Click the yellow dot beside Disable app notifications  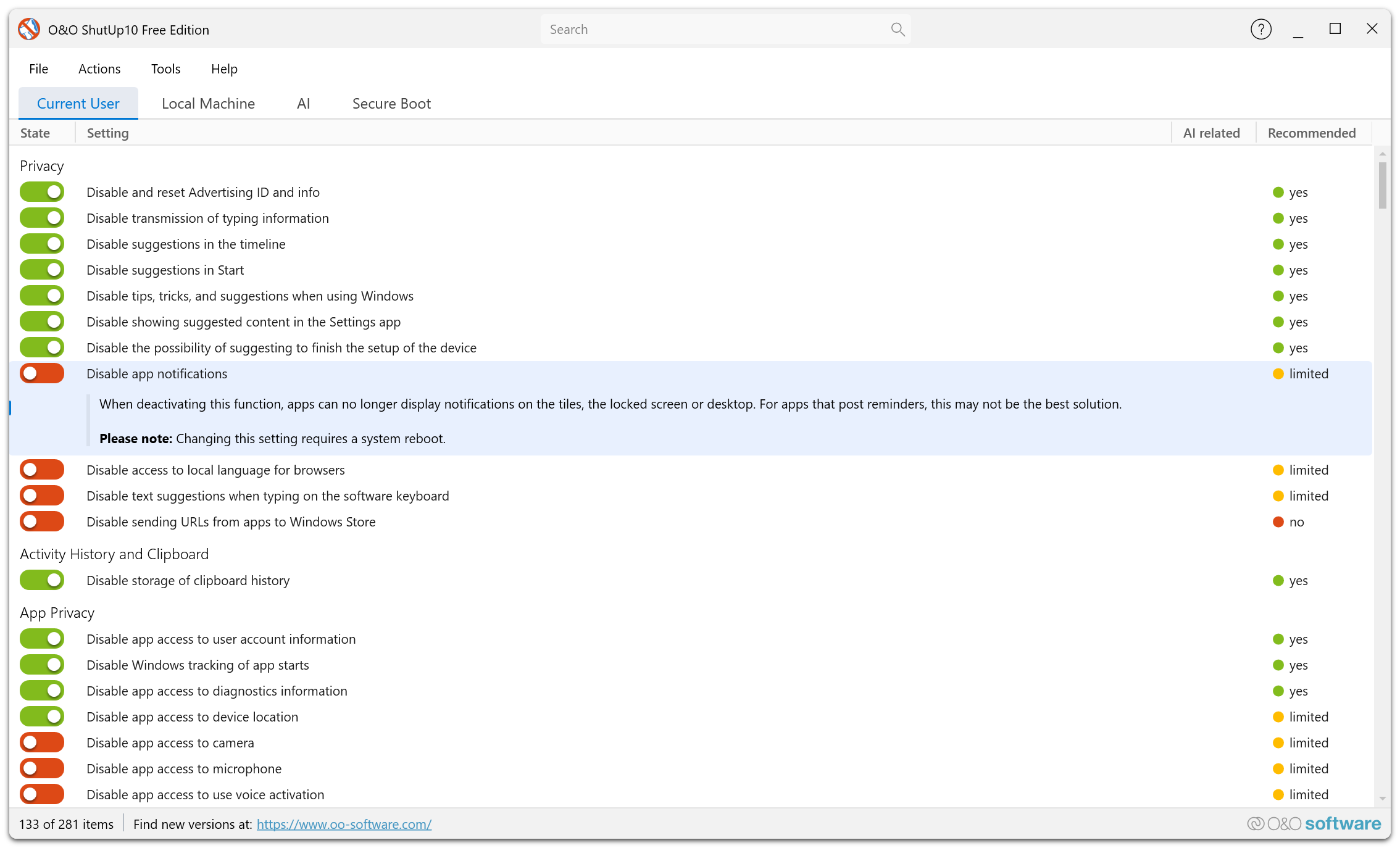click(1278, 374)
